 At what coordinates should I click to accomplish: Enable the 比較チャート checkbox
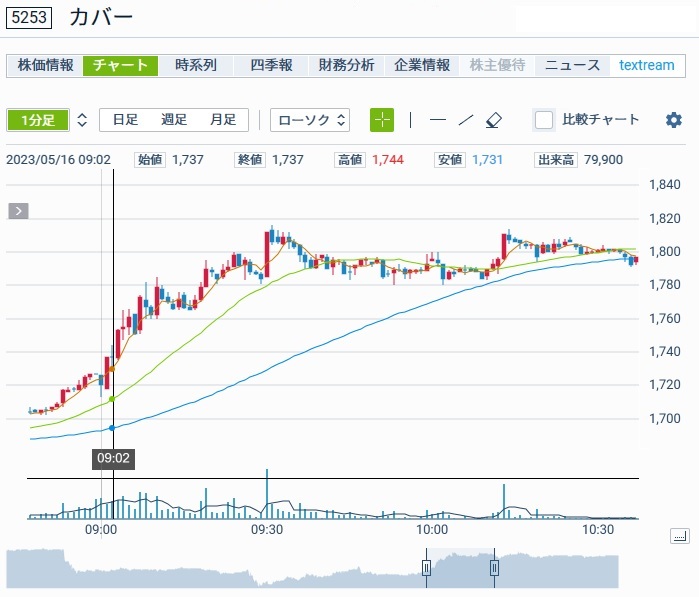coord(544,120)
